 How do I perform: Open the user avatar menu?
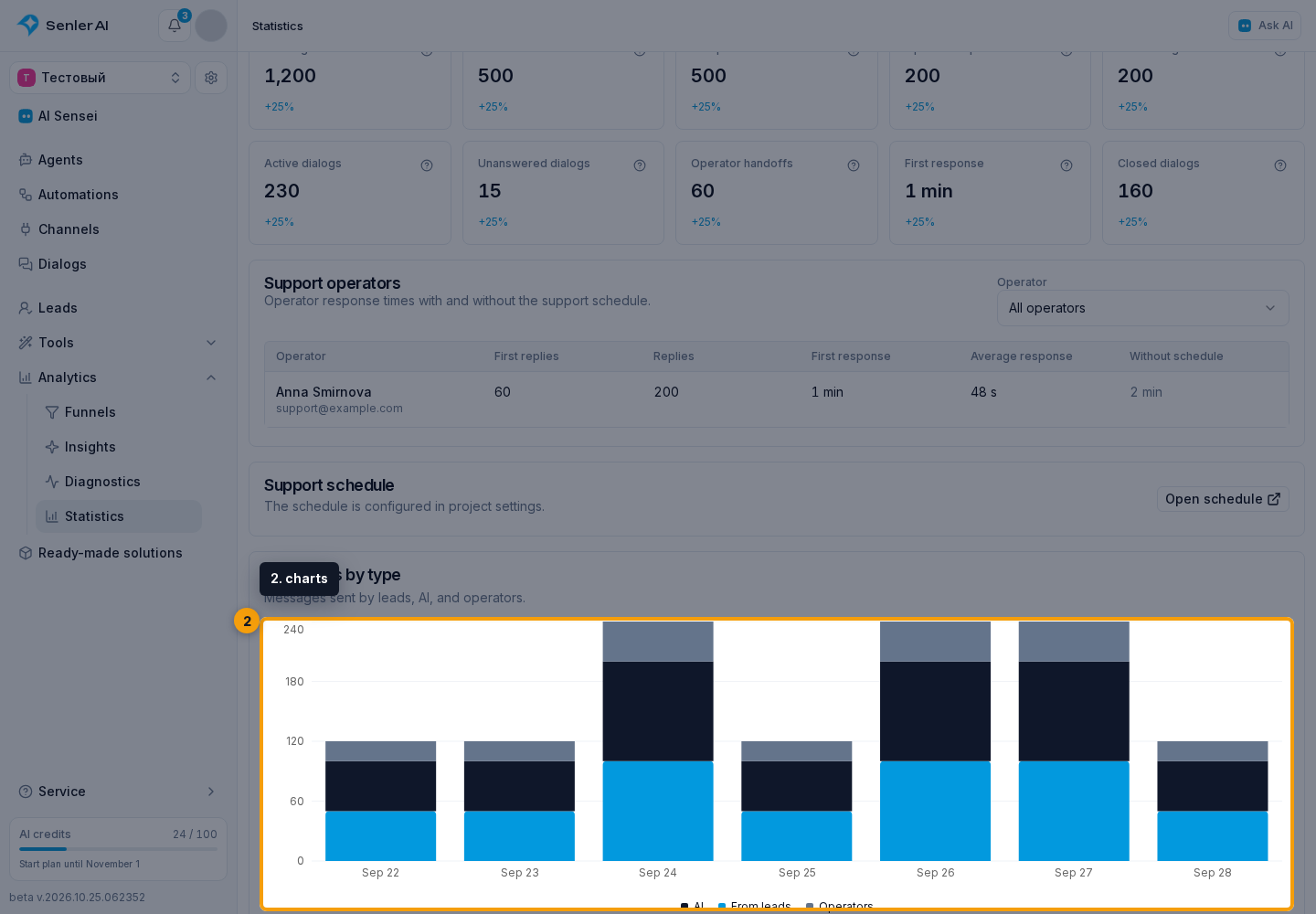pos(211,26)
